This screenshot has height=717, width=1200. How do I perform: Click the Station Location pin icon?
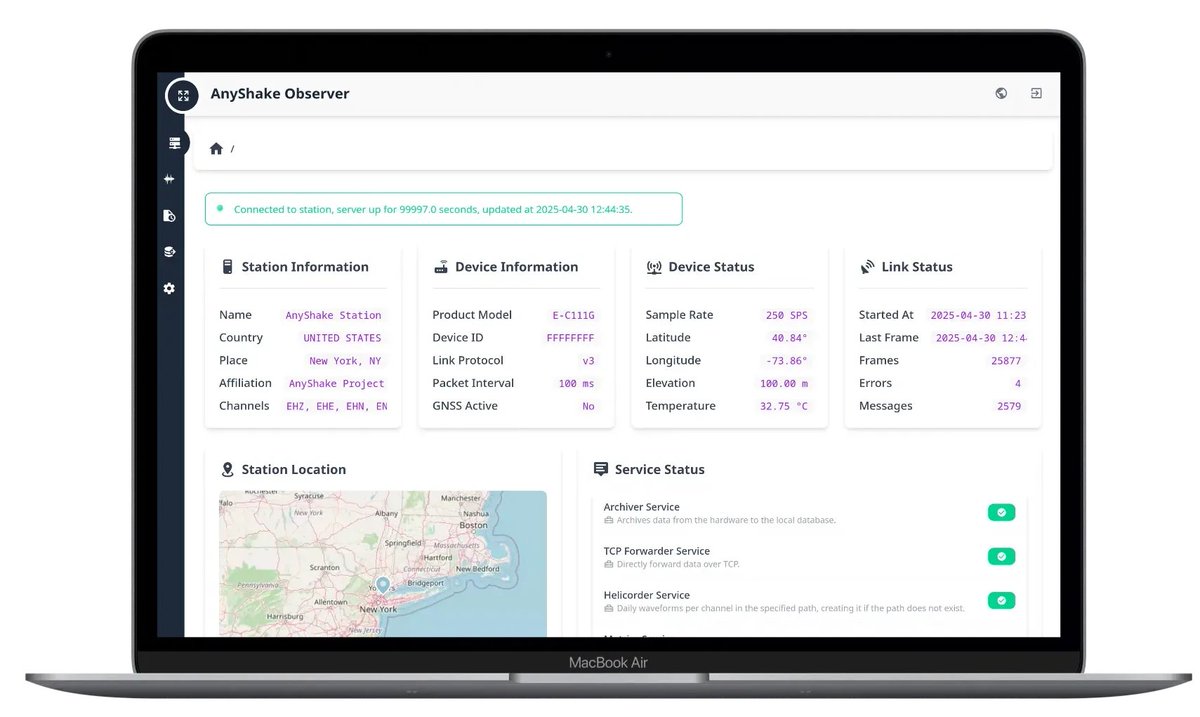point(227,469)
